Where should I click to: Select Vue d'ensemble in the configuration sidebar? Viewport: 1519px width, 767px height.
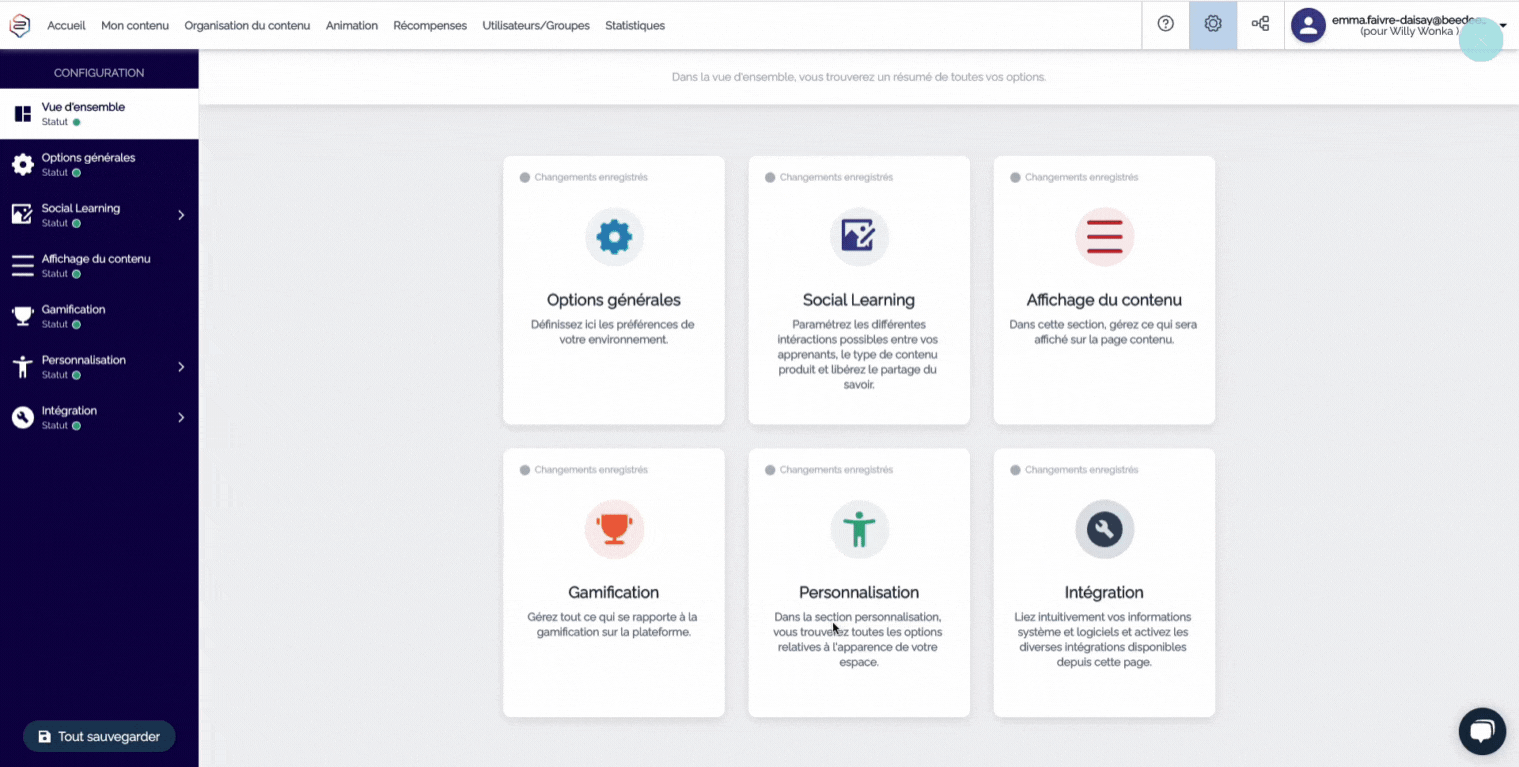point(82,112)
